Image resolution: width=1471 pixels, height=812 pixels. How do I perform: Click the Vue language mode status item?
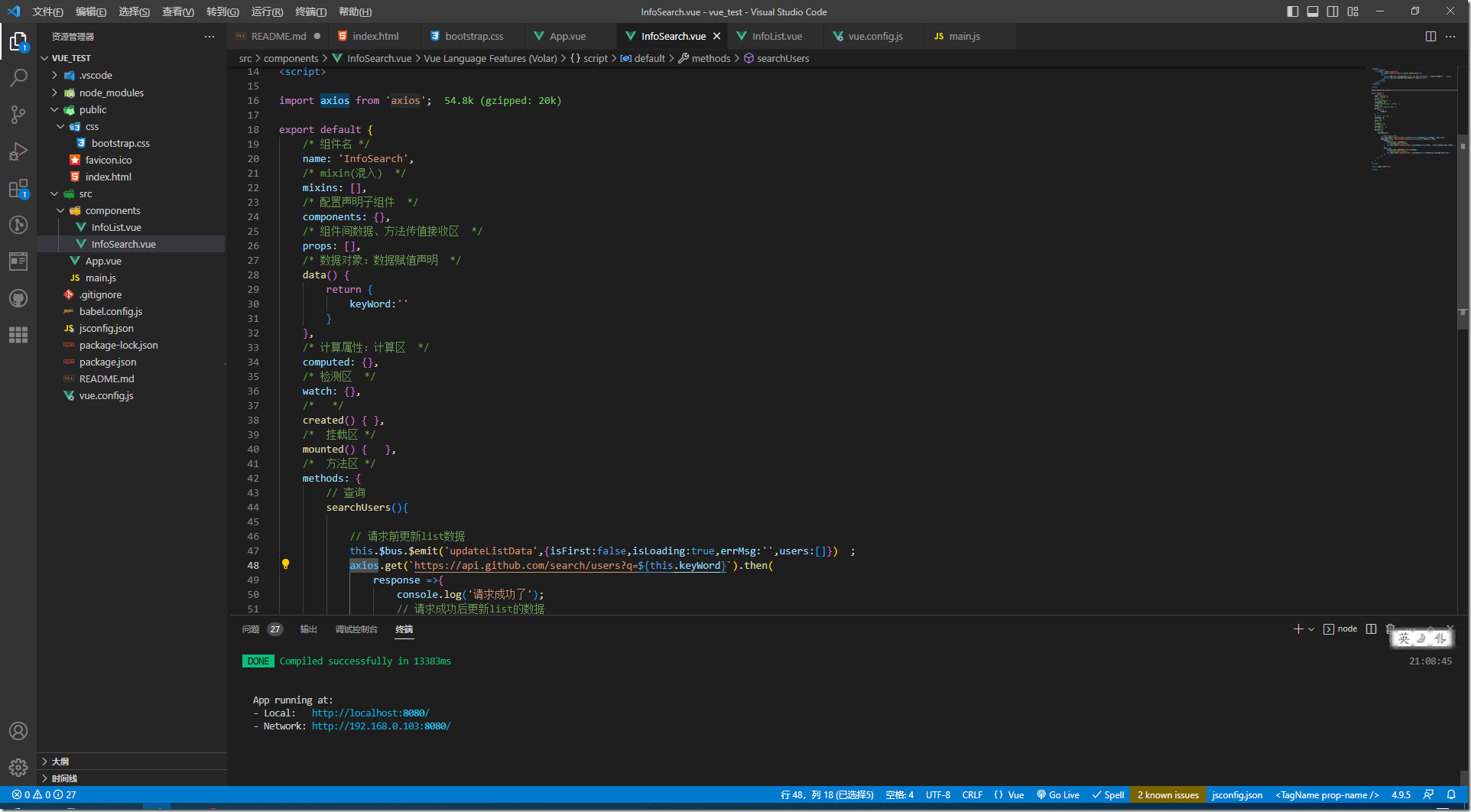(x=1009, y=794)
